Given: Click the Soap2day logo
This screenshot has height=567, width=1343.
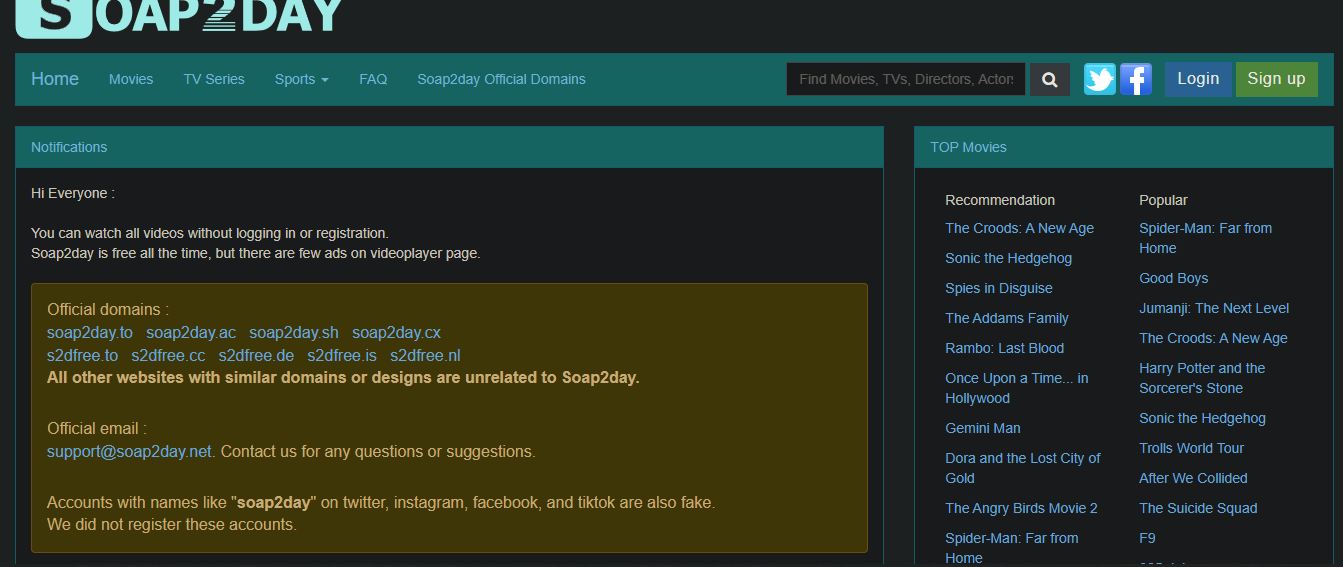Looking at the screenshot, I should (x=179, y=18).
